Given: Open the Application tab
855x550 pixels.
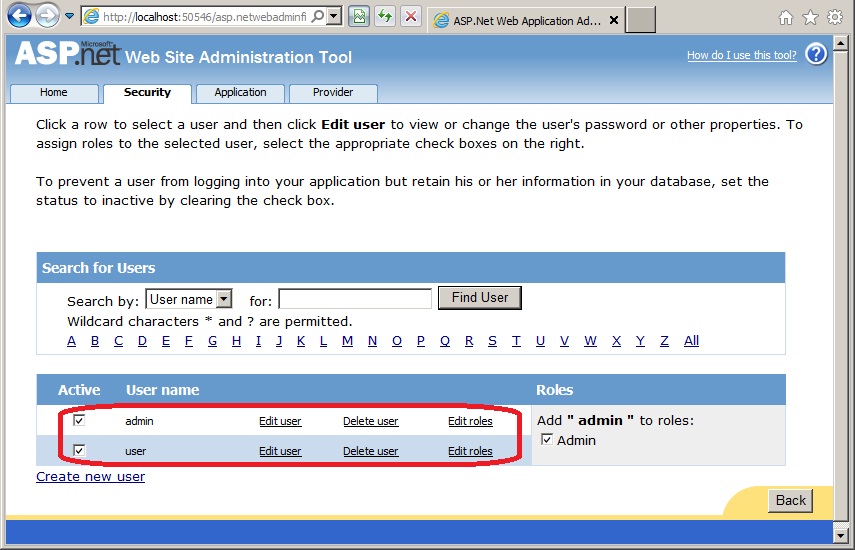Looking at the screenshot, I should point(240,93).
